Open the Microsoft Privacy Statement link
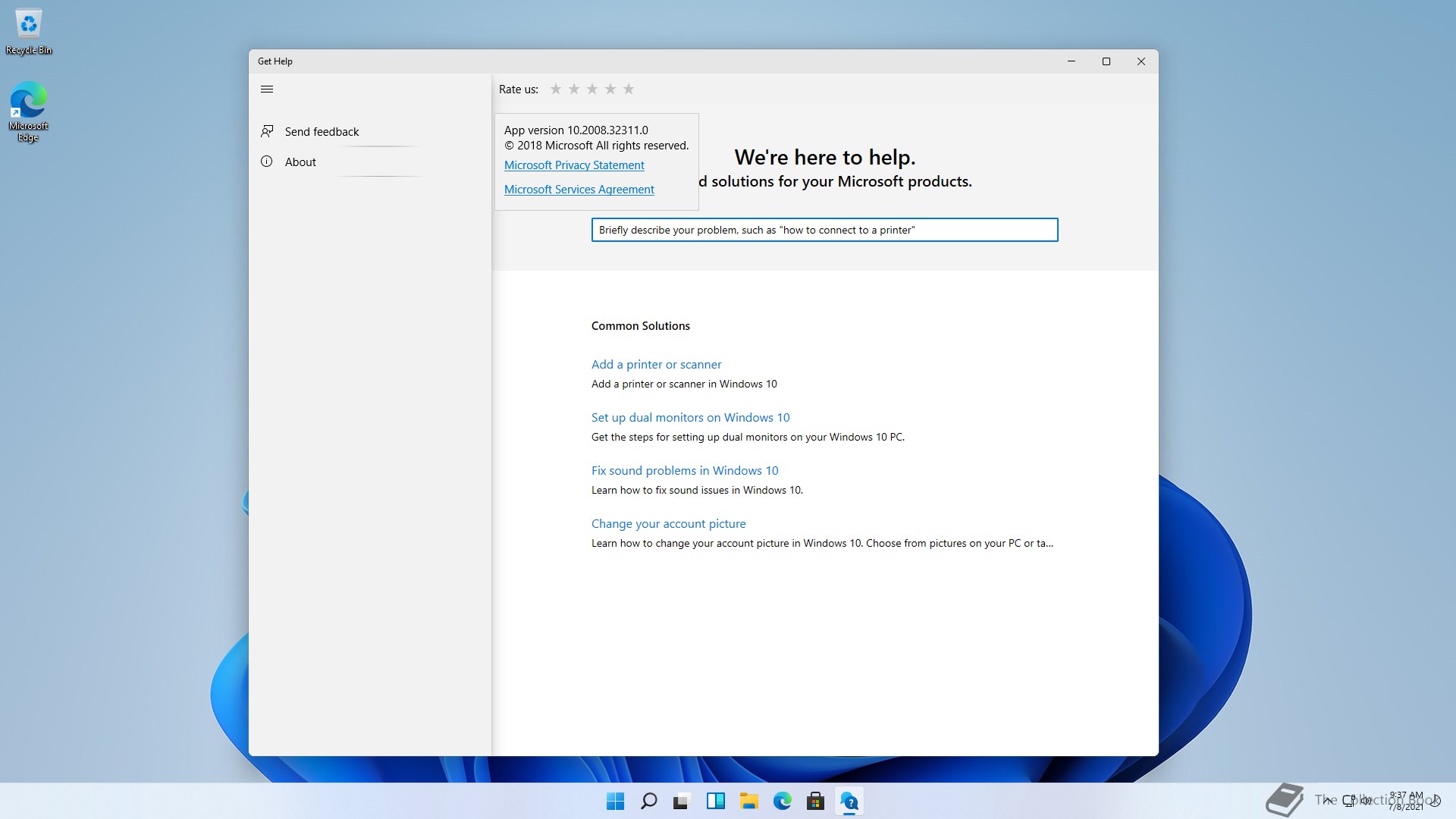 (574, 165)
